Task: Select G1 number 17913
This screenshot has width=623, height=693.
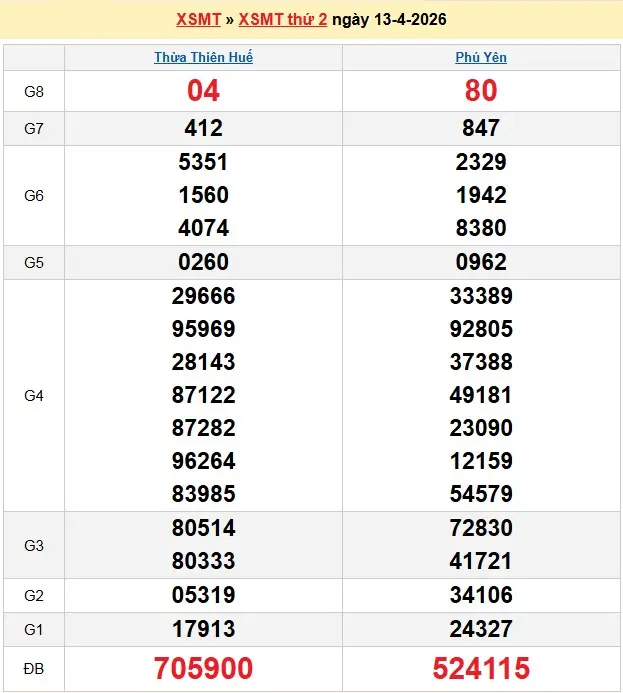Action: 203,629
